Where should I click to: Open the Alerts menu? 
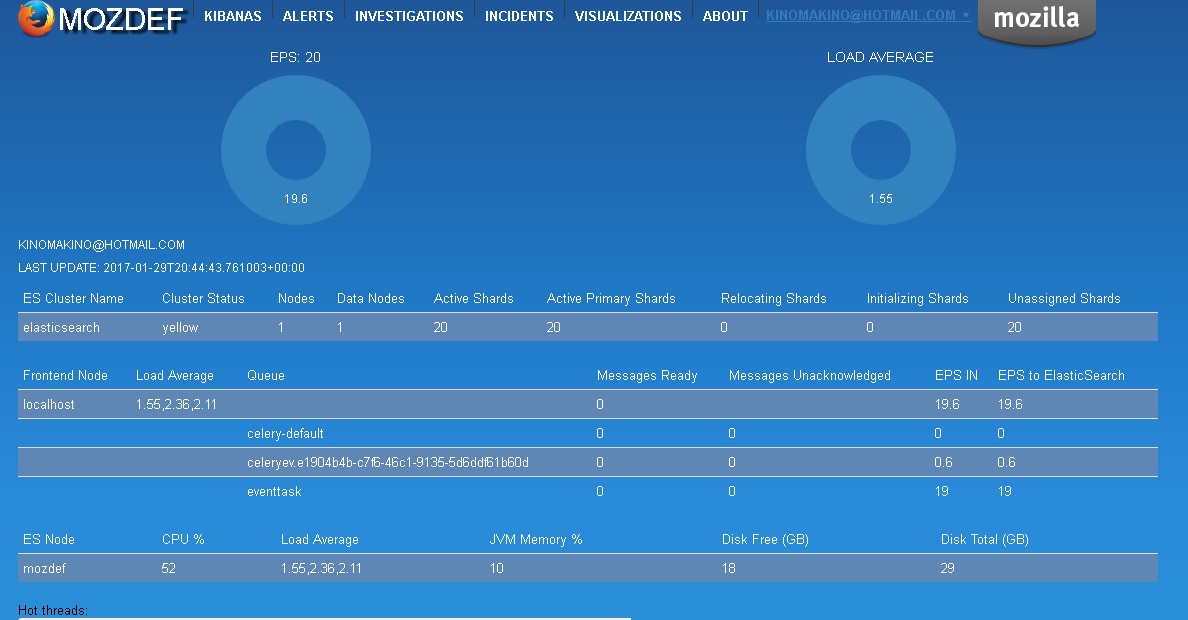[x=308, y=16]
